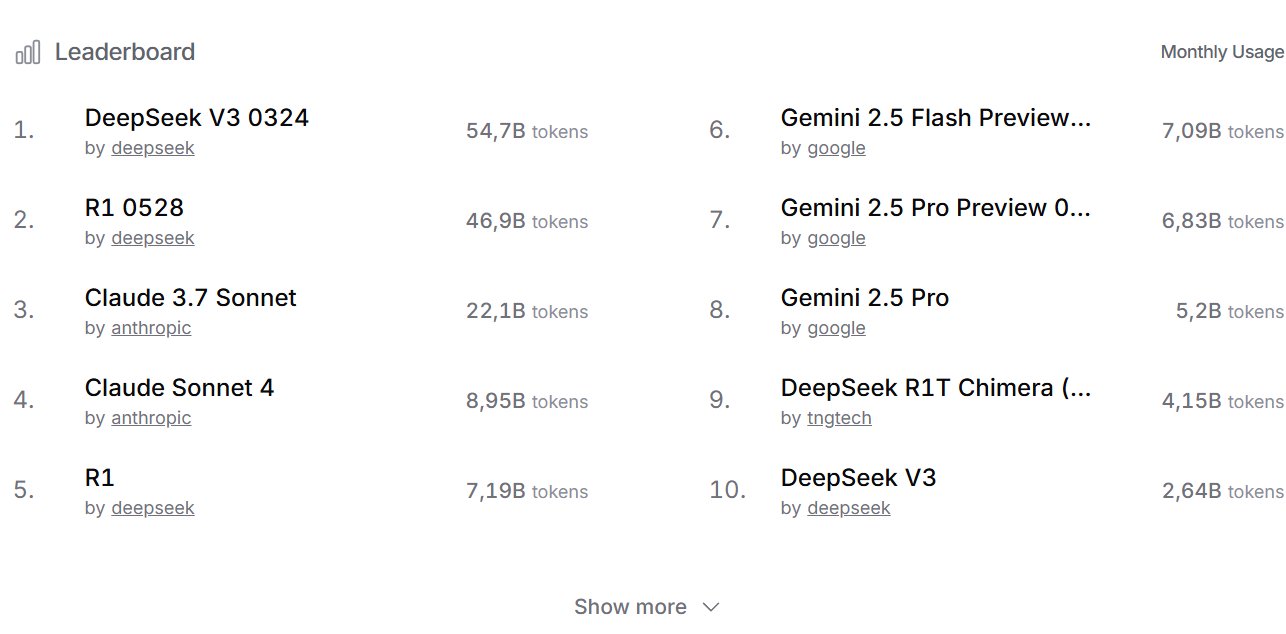Click the Leaderboard heading text
The height and width of the screenshot is (634, 1286).
(125, 52)
